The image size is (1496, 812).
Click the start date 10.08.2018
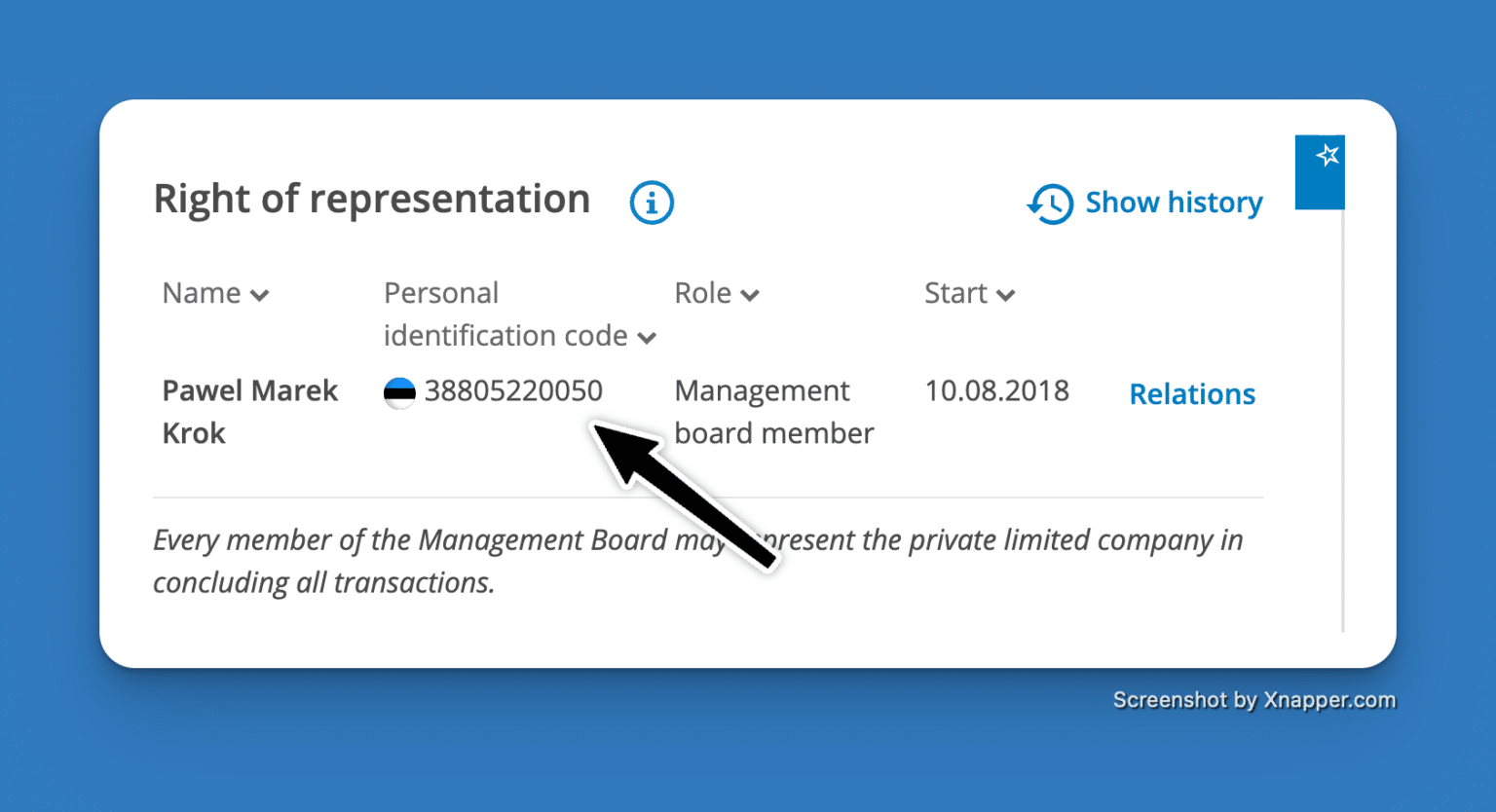[996, 391]
